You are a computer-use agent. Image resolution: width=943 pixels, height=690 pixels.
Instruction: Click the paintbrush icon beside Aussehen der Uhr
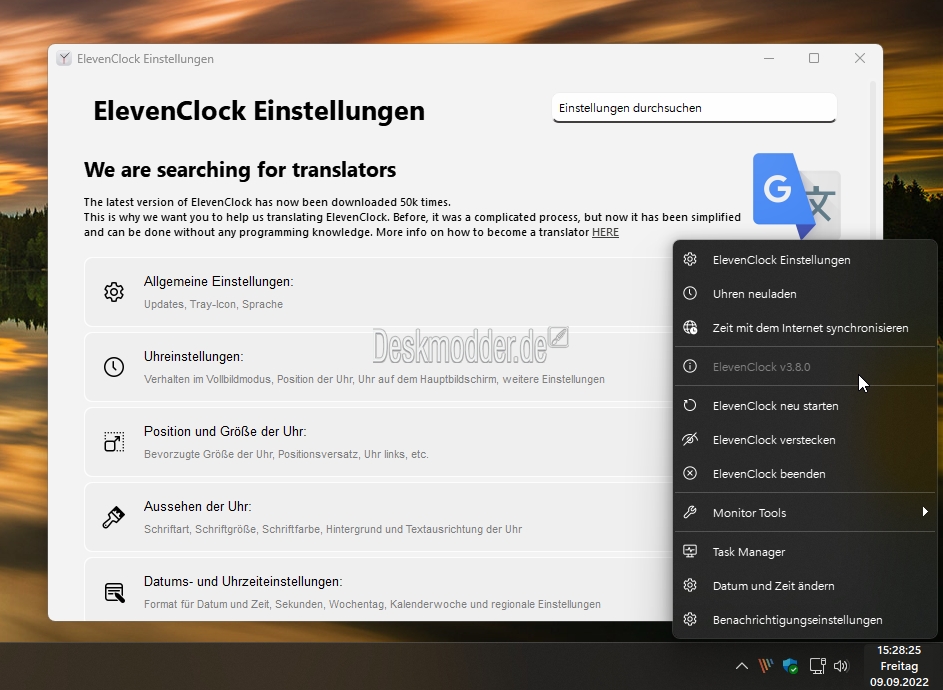pyautogui.click(x=114, y=517)
